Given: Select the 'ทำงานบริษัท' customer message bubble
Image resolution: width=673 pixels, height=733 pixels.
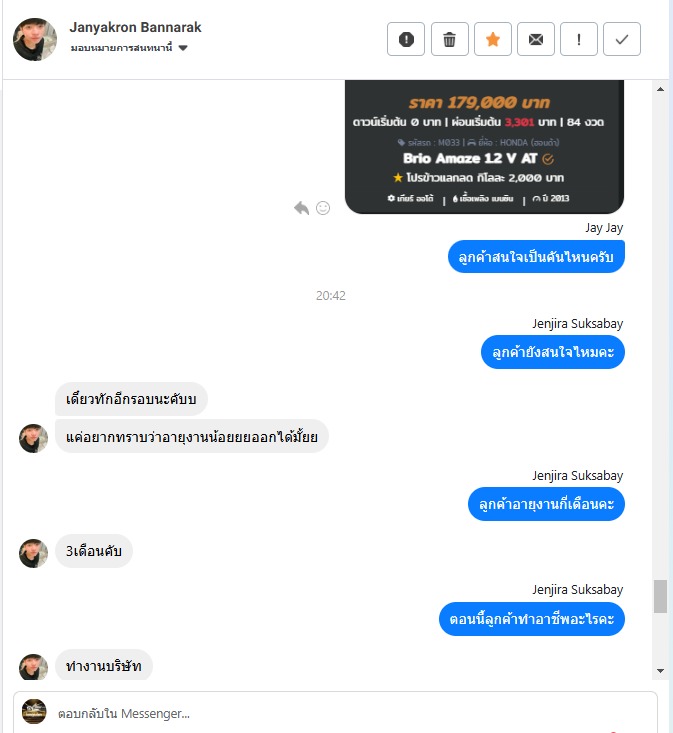Looking at the screenshot, I should coord(104,666).
